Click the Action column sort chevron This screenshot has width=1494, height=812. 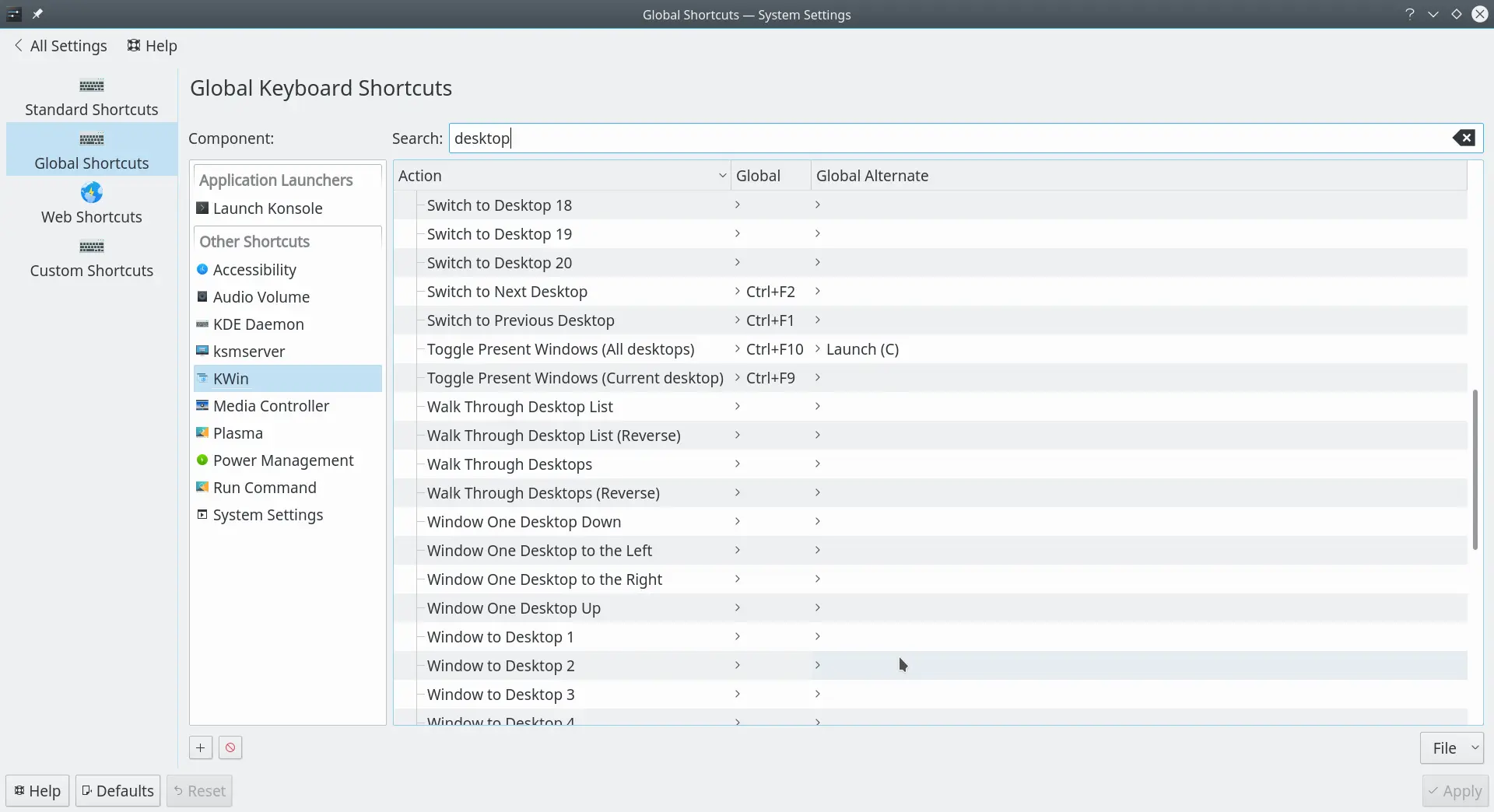(x=723, y=175)
